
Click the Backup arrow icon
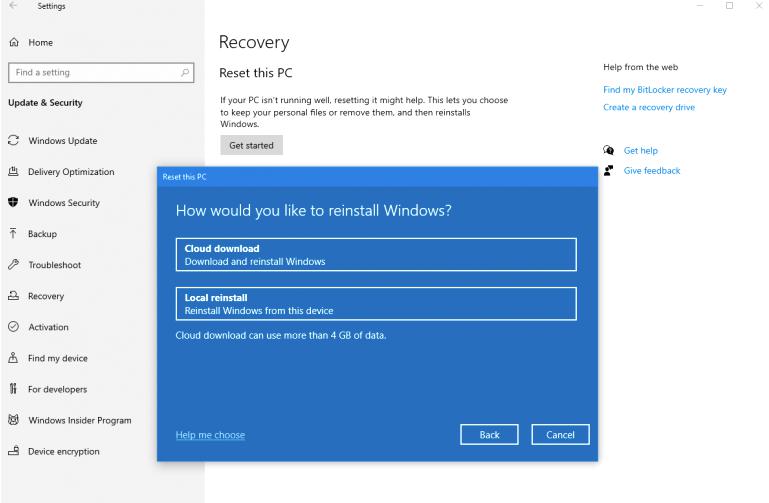click(x=13, y=233)
